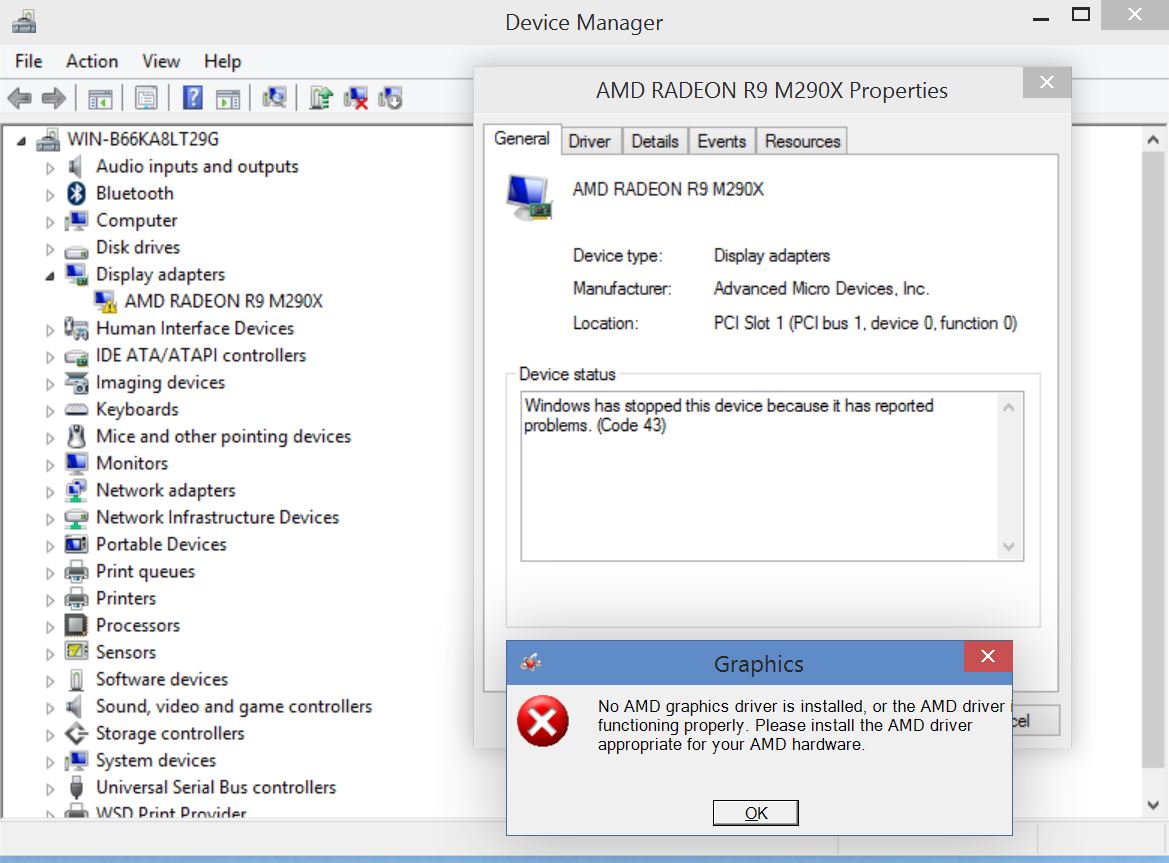Click Device Manager scrollbar down arrow
The height and width of the screenshot is (863, 1169).
[1153, 805]
